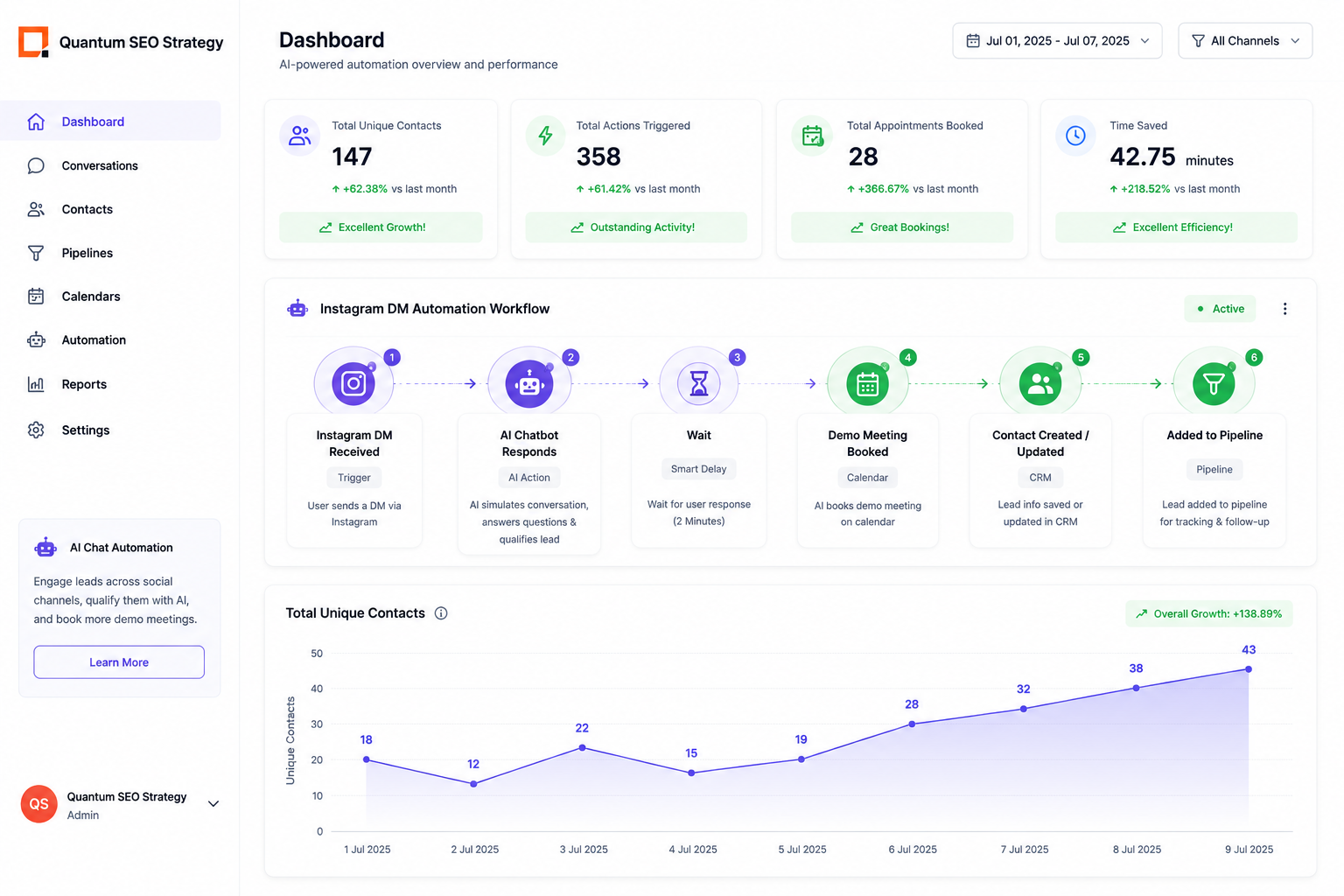Select the Added to Pipeline funnel icon
Screen dimensions: 1344x896
(x=1214, y=384)
